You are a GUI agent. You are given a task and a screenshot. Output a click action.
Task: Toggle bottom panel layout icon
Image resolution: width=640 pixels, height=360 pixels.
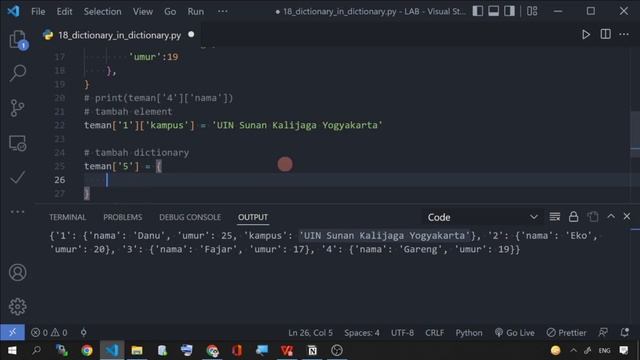click(493, 11)
